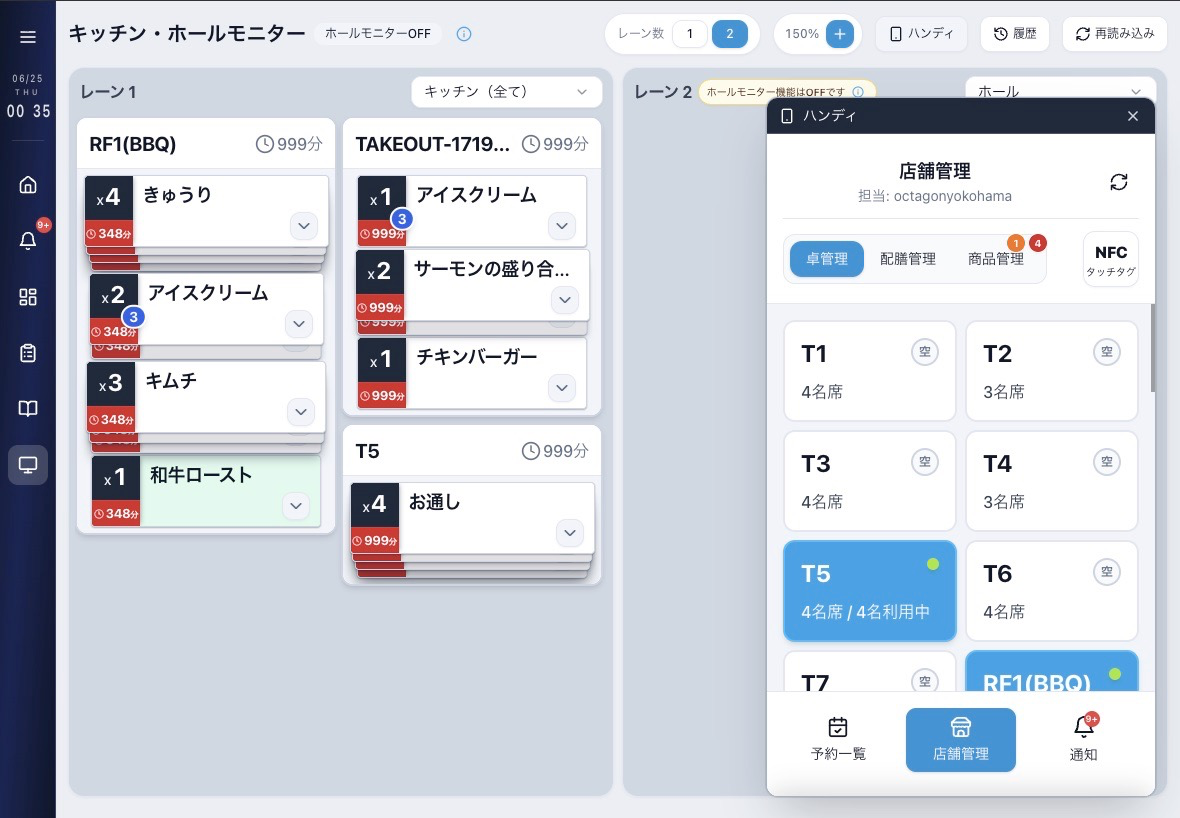
Task: Open the clipboard orders icon in sidebar
Action: point(28,353)
